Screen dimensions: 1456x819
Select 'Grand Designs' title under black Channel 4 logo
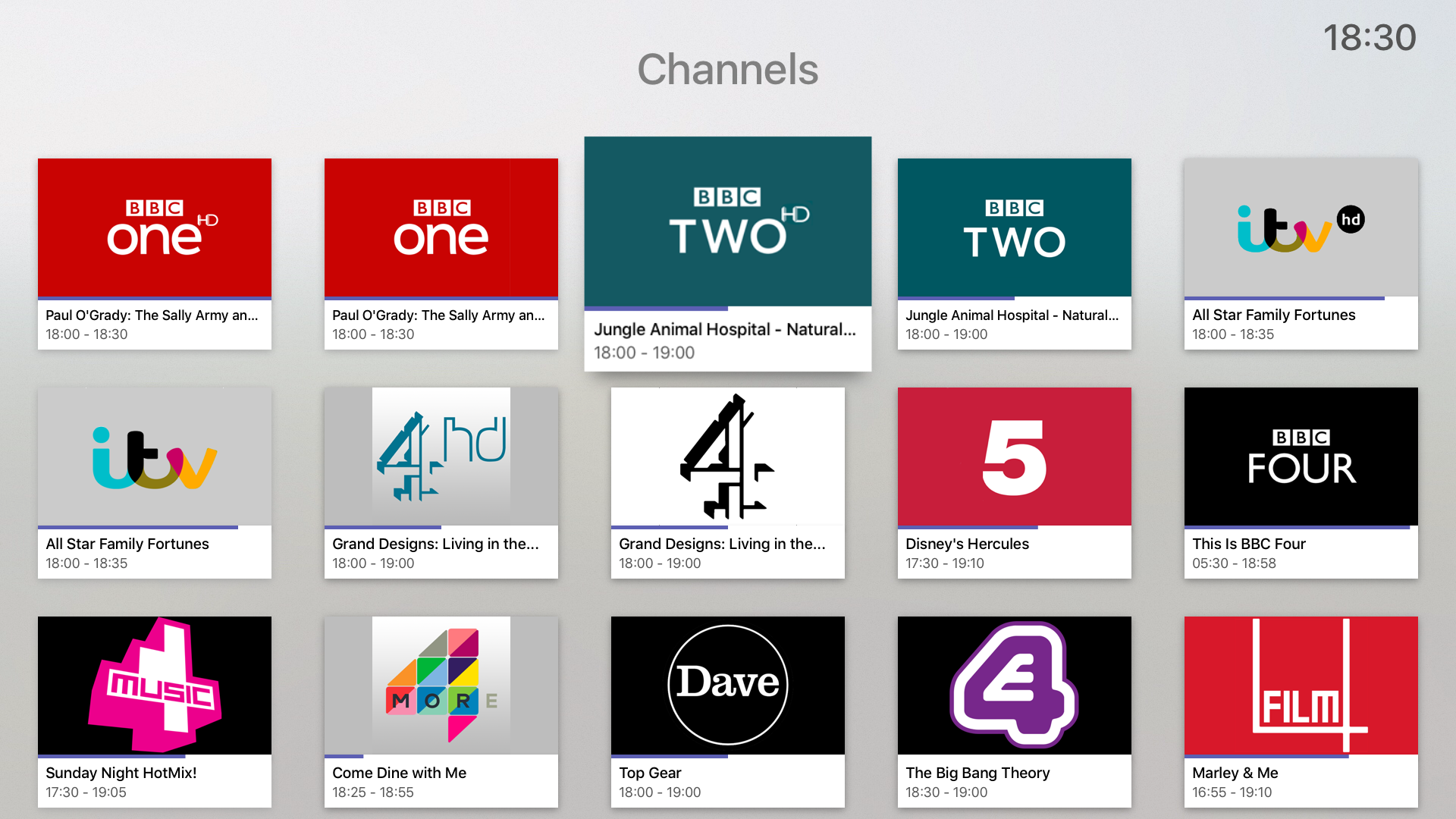722,544
